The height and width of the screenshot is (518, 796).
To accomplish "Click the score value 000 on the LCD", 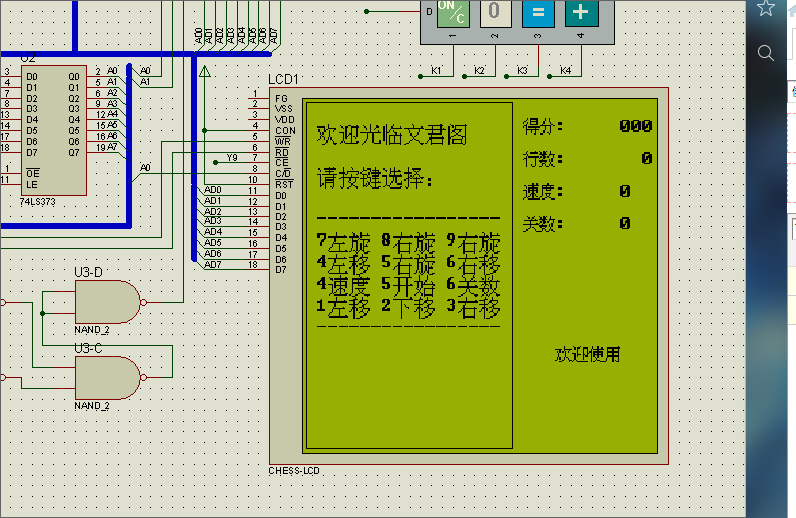I will point(635,126).
